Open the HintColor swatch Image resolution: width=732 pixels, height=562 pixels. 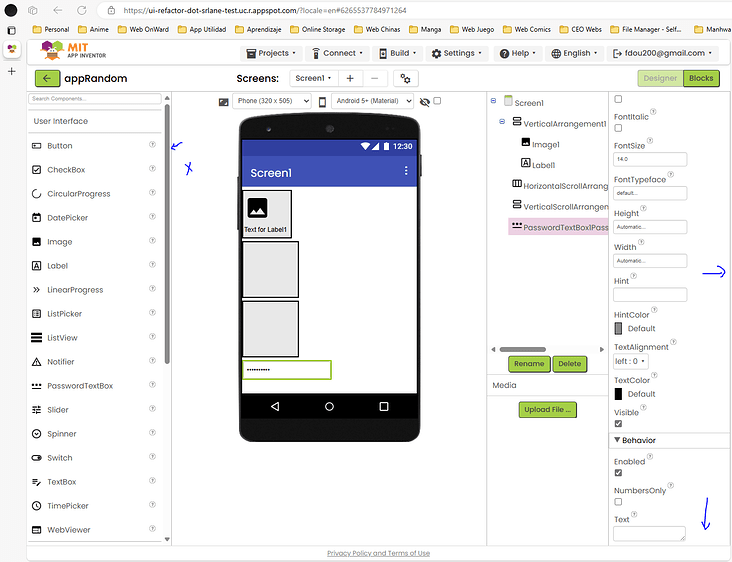619,328
